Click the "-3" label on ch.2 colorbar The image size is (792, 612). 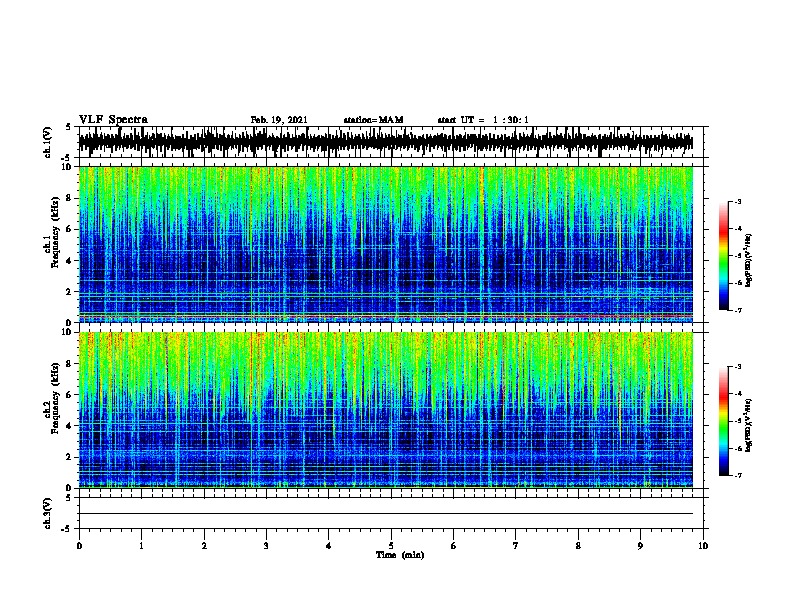point(738,367)
